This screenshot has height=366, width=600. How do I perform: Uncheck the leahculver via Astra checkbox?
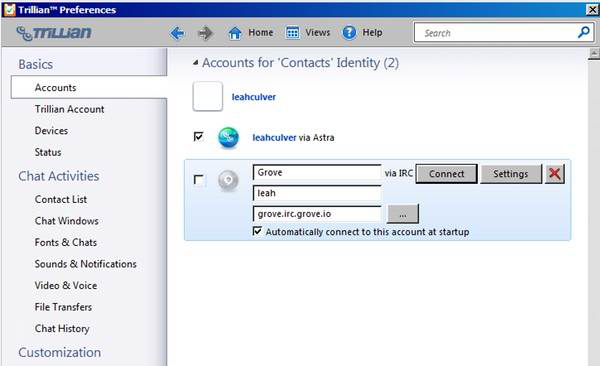coord(199,137)
